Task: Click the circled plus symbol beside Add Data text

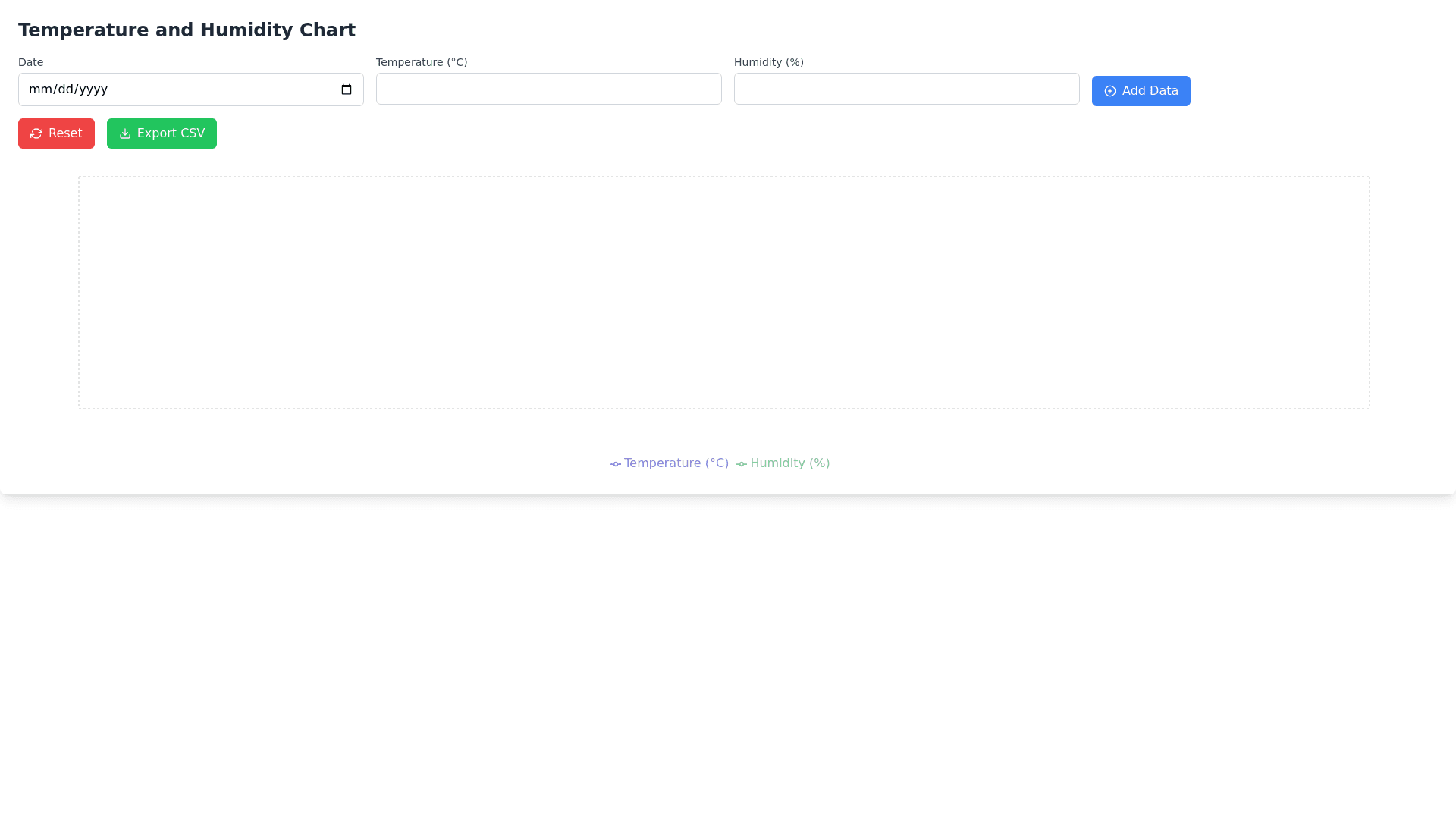Action: (x=1110, y=91)
